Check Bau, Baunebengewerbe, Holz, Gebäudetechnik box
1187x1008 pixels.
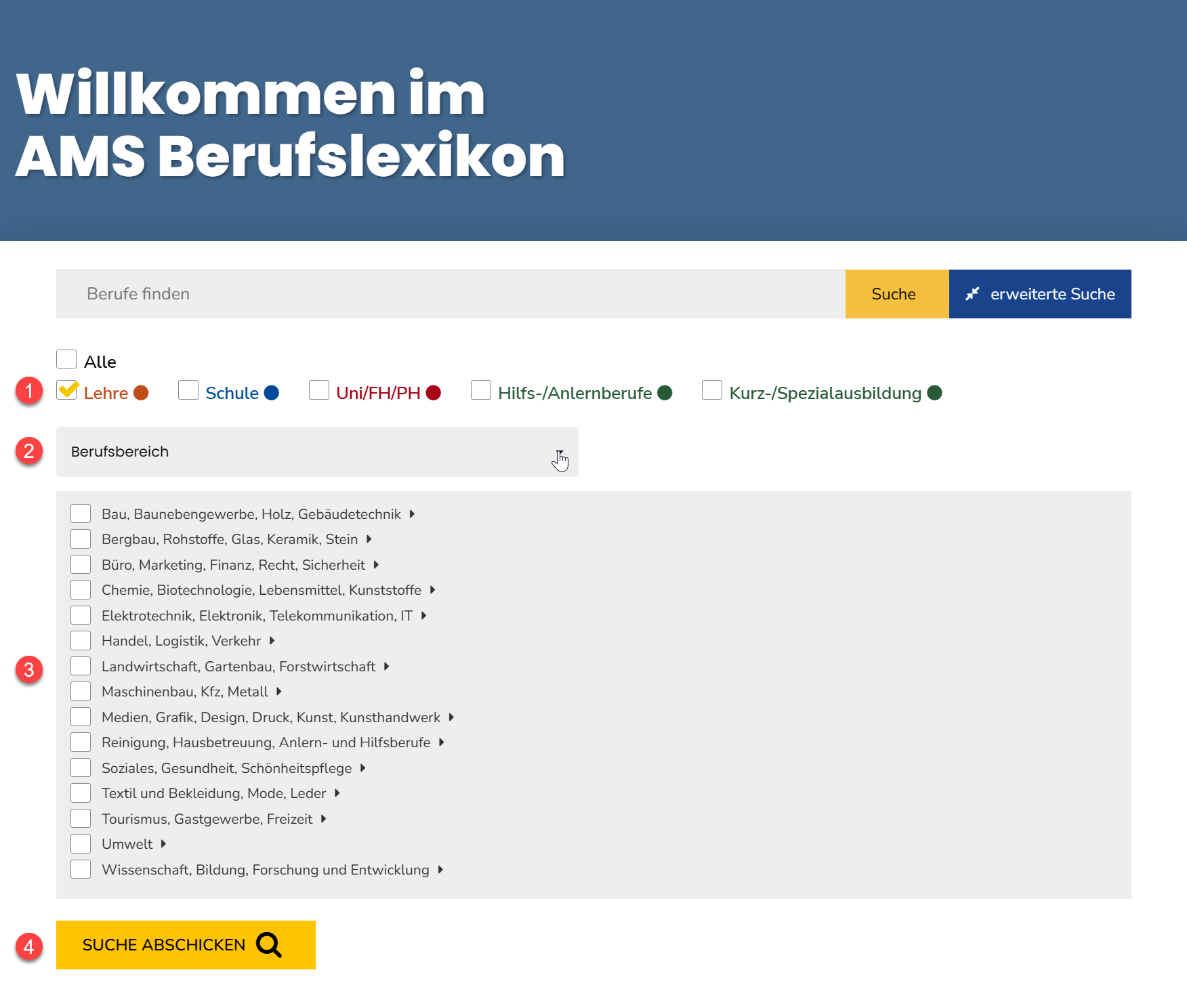pos(81,513)
